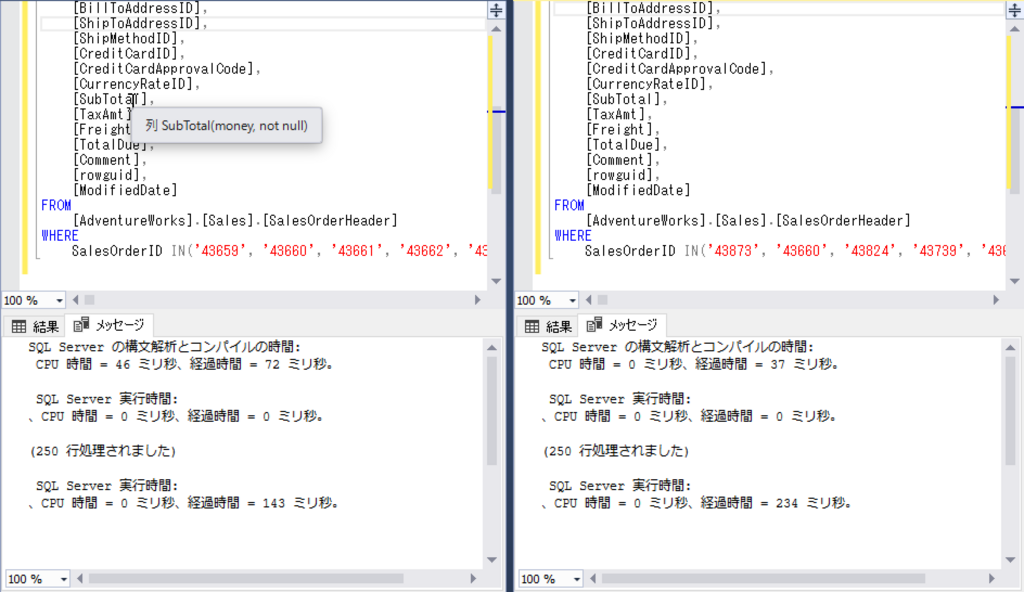Click scroll-right arrow at bottom of right messages pane

[x=992, y=579]
